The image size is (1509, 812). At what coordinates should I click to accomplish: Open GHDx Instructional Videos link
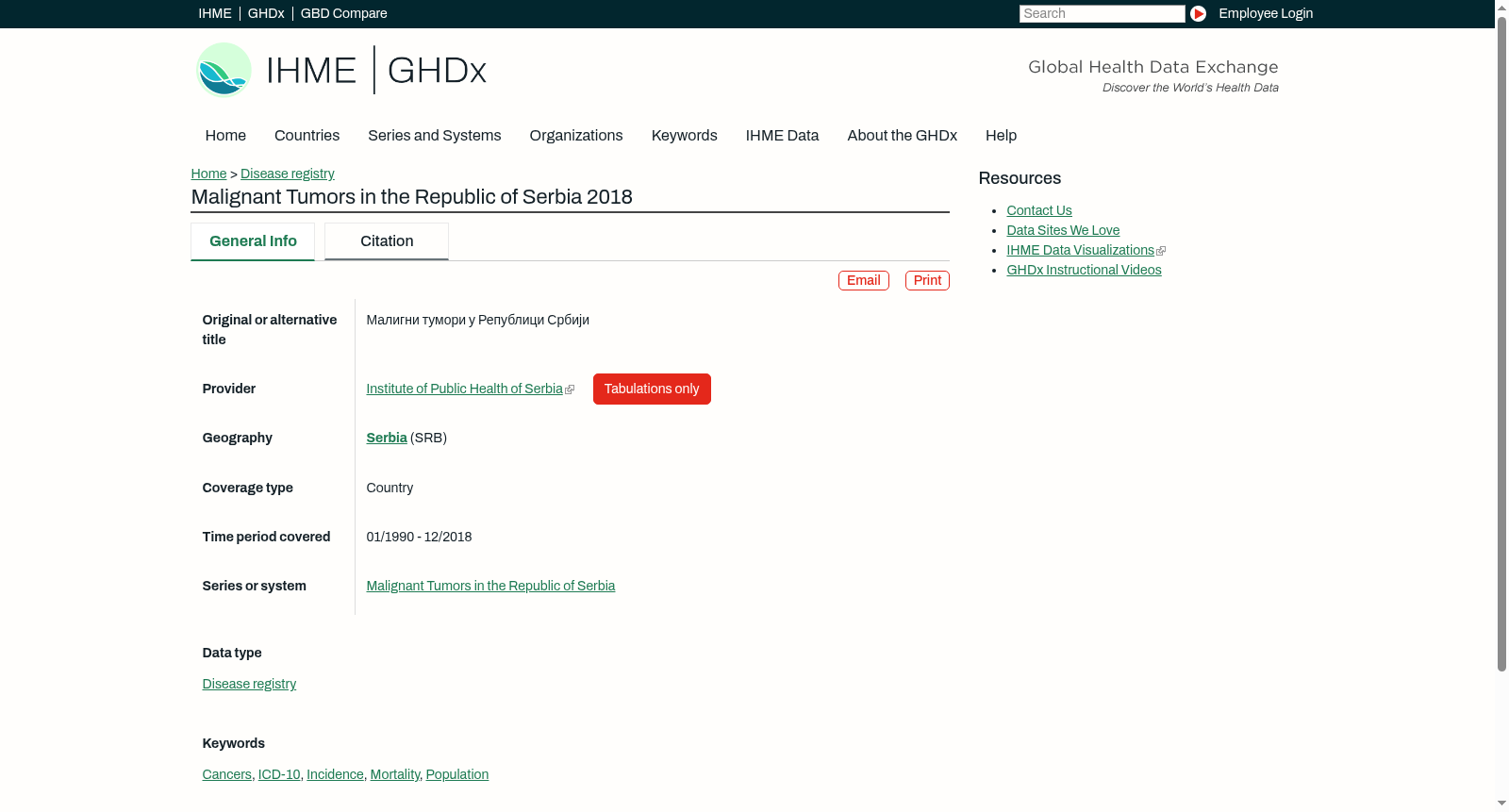click(x=1084, y=270)
